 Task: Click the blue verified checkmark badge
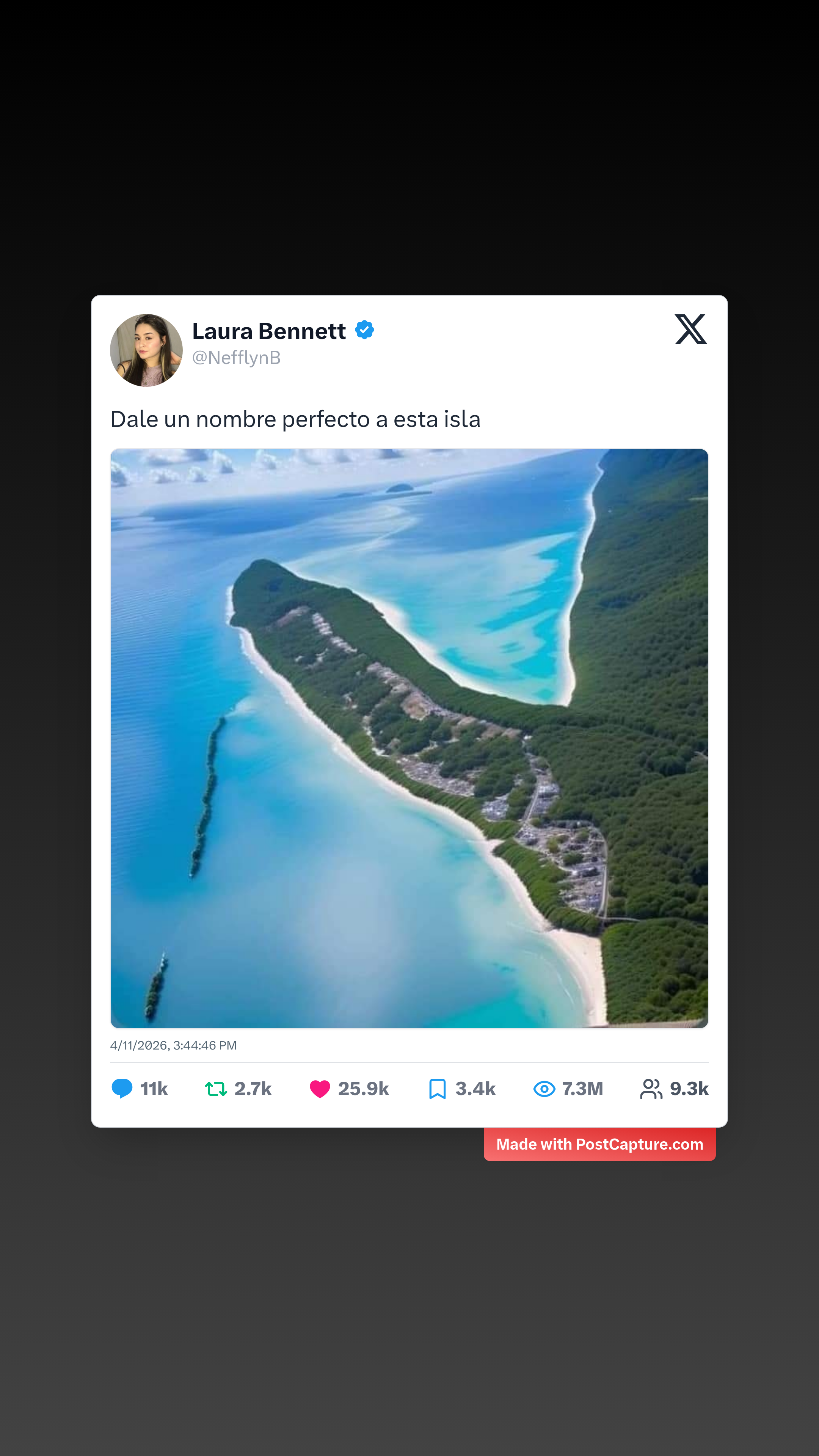(364, 330)
